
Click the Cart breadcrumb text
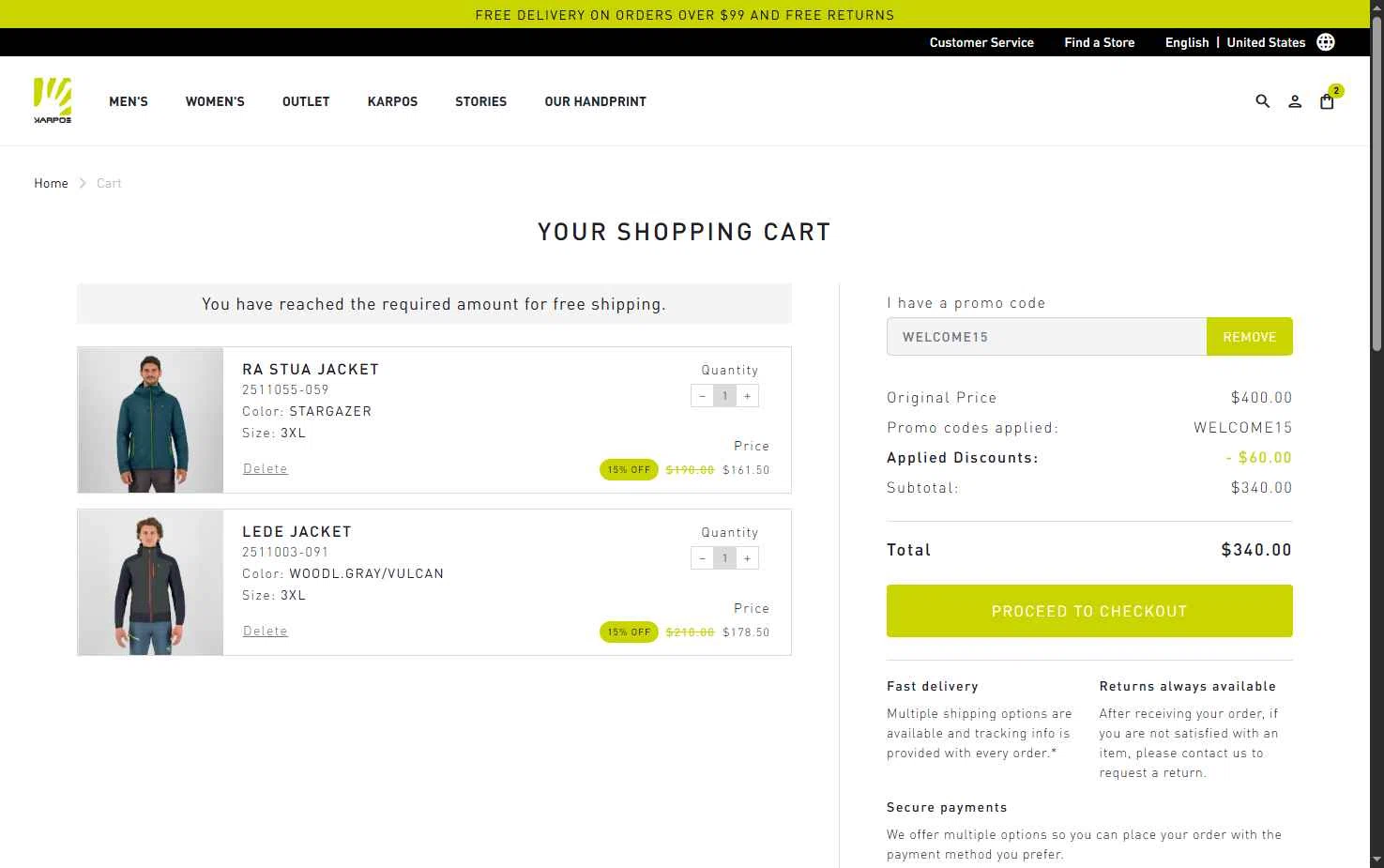(109, 183)
